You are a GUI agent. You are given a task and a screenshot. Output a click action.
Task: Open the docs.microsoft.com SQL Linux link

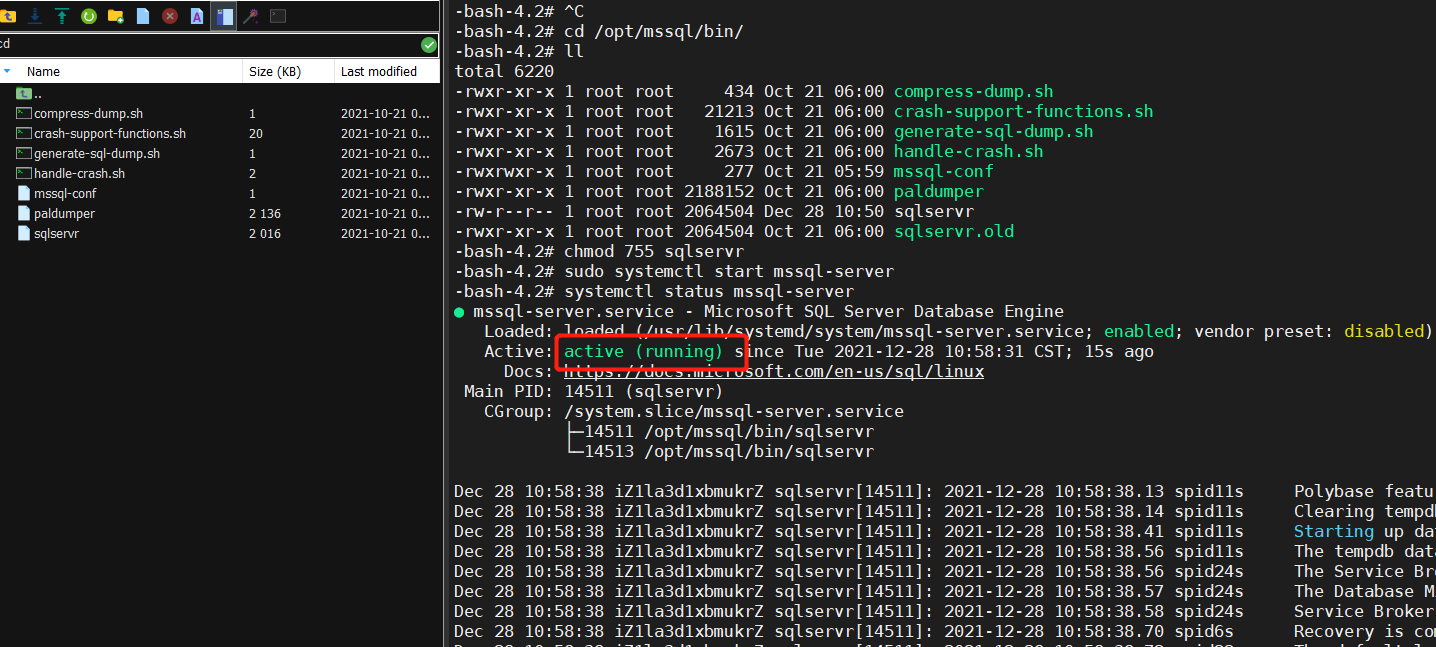point(770,371)
